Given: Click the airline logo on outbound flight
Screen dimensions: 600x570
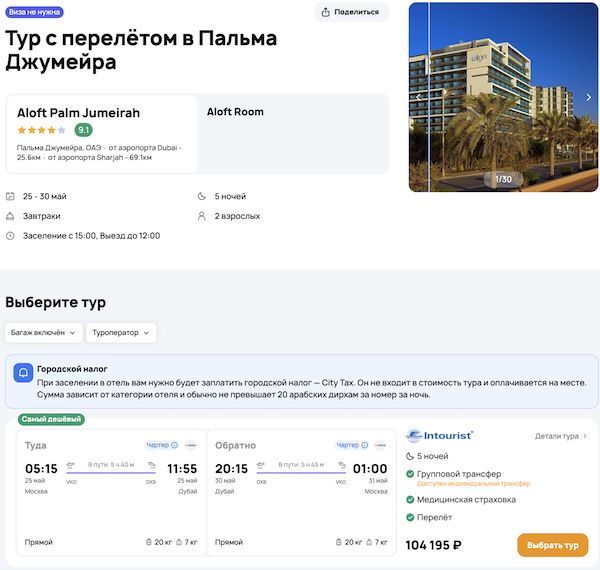Looking at the screenshot, I should [x=191, y=445].
